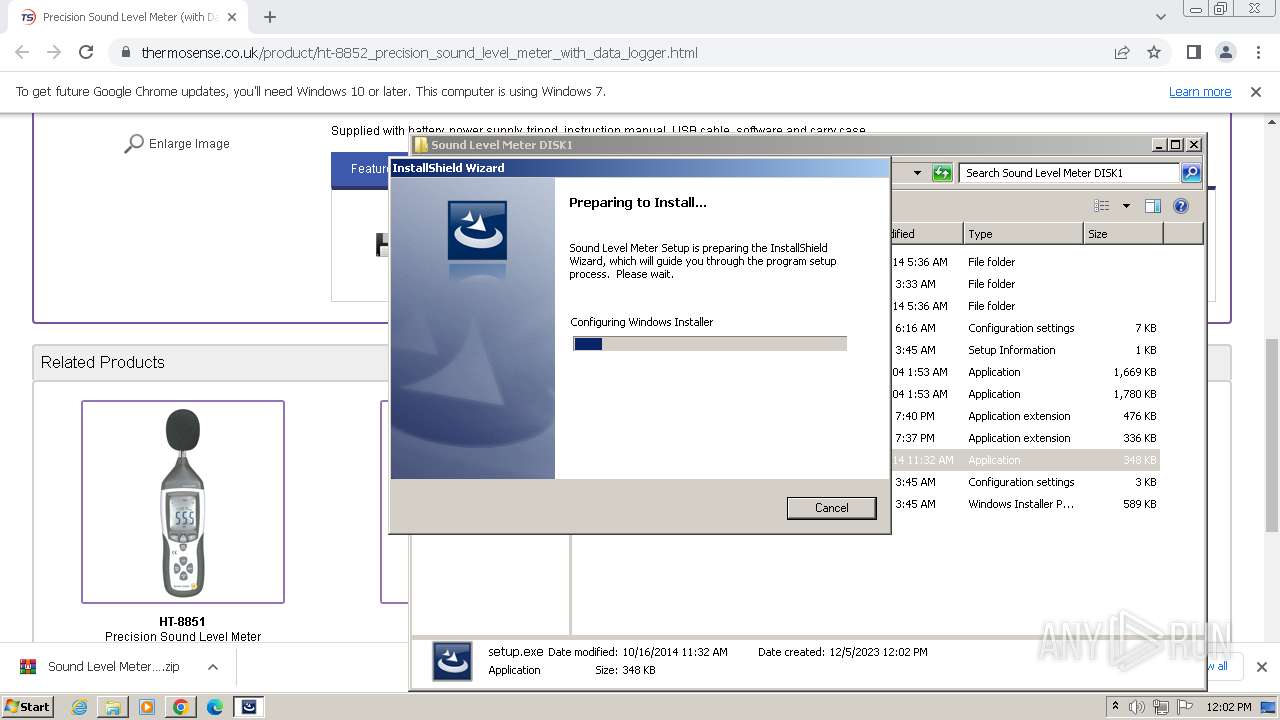Select the Setup Information row
Screen dimensions: 1280x720
point(1024,350)
